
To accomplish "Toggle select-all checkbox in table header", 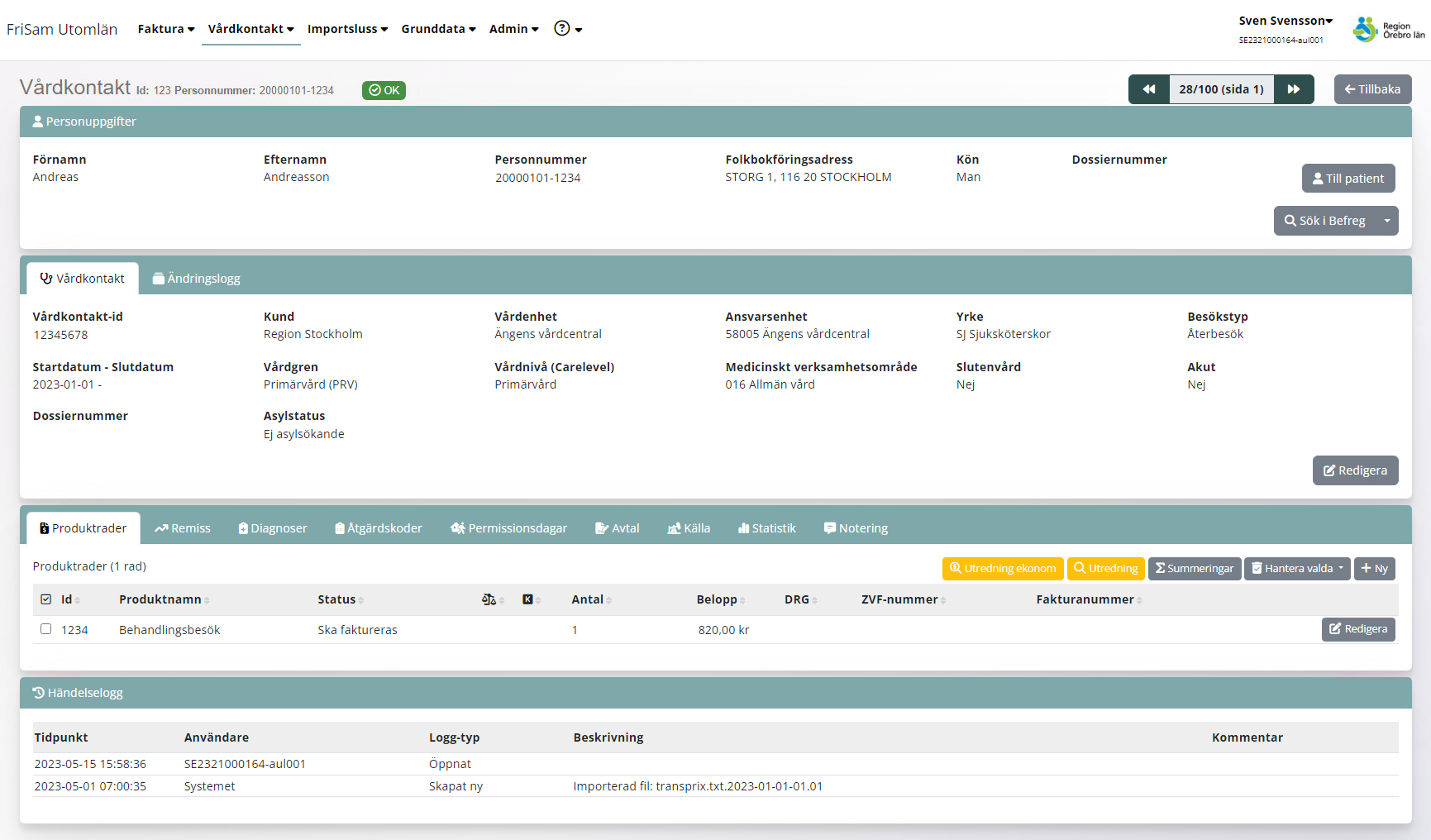I will click(46, 599).
